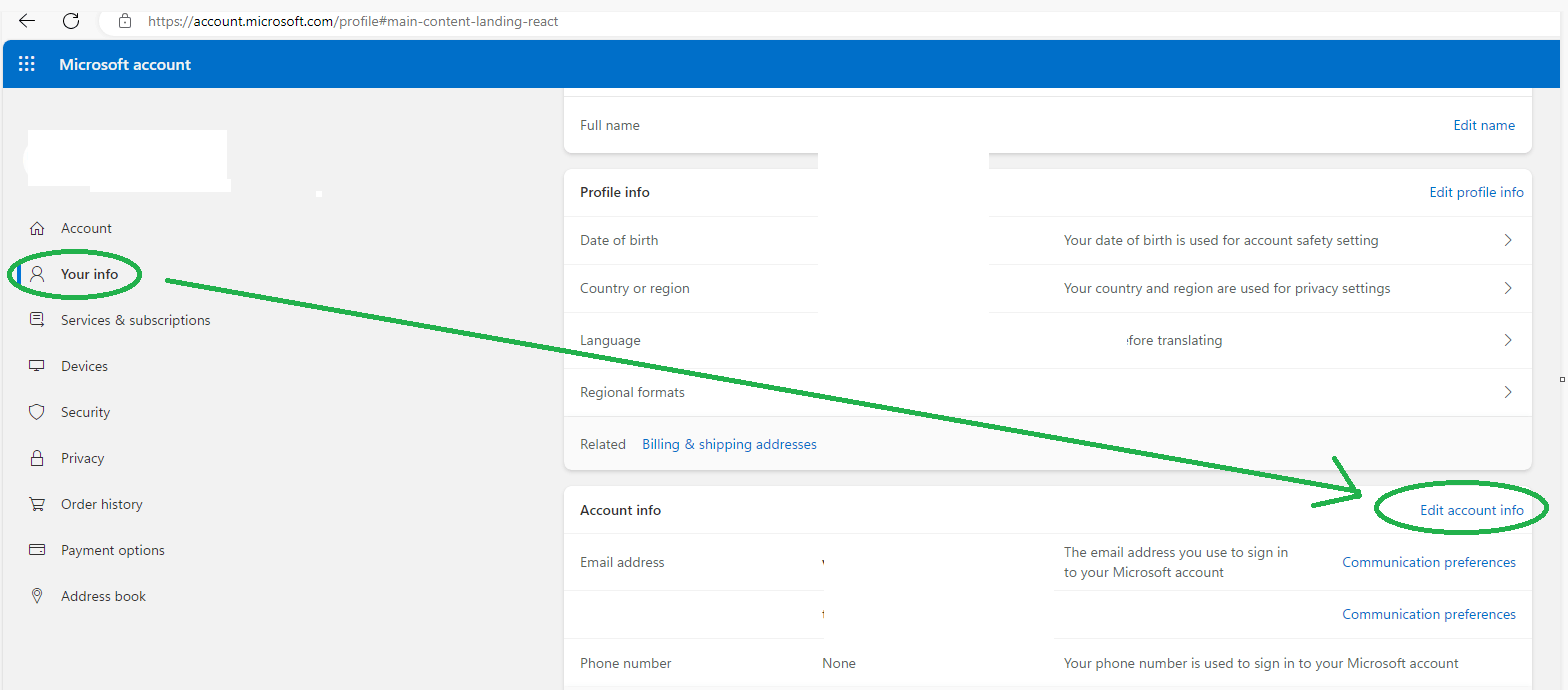Click Edit profile info link

pos(1476,192)
